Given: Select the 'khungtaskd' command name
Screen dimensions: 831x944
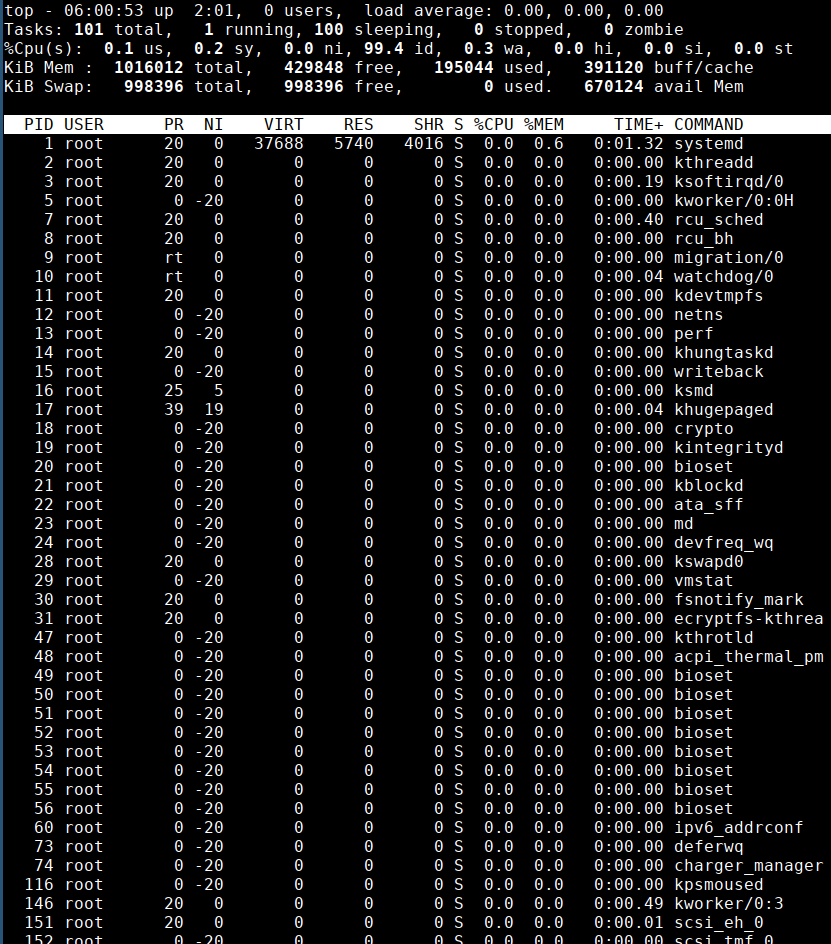Looking at the screenshot, I should (x=723, y=353).
